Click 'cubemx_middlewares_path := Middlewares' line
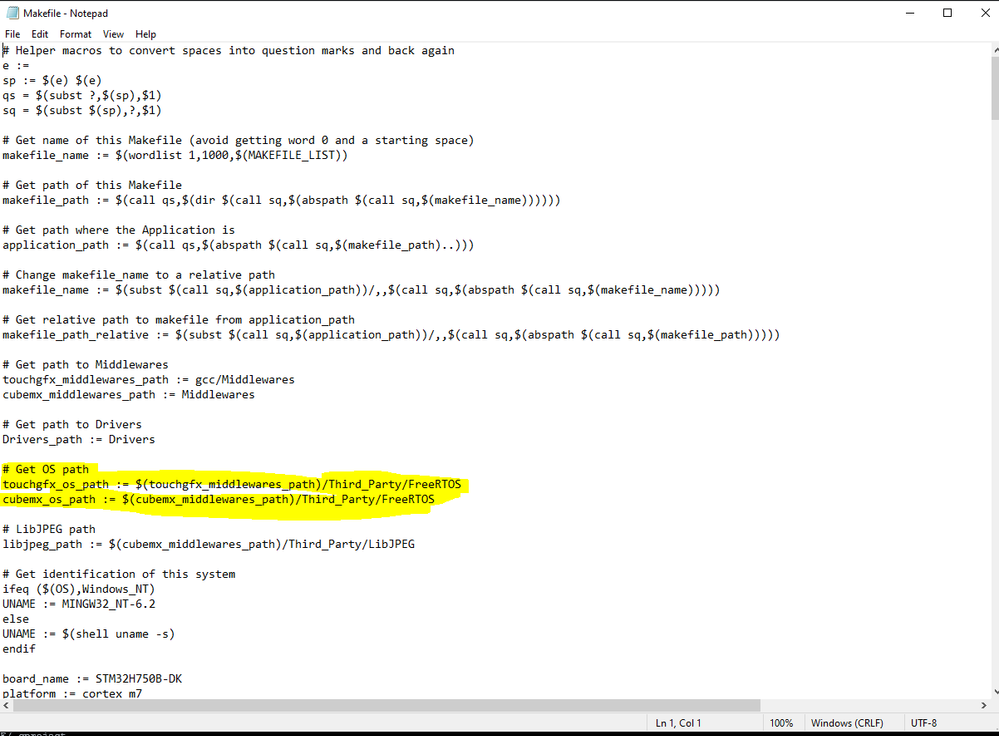Screen dimensions: 999x736 (128, 395)
